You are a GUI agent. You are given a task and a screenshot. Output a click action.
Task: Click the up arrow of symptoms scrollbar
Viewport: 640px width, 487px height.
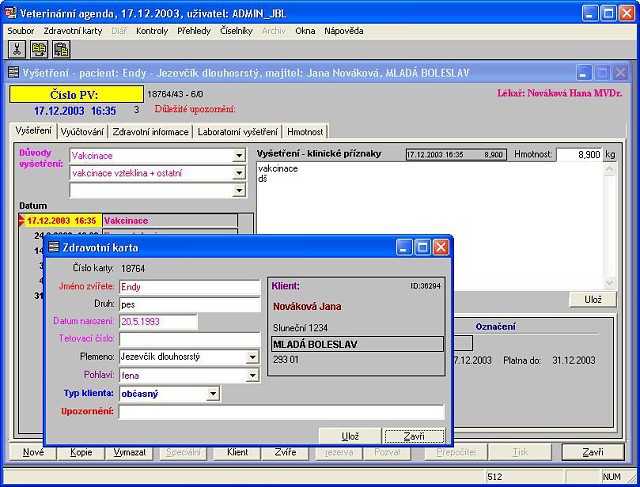[x=609, y=169]
